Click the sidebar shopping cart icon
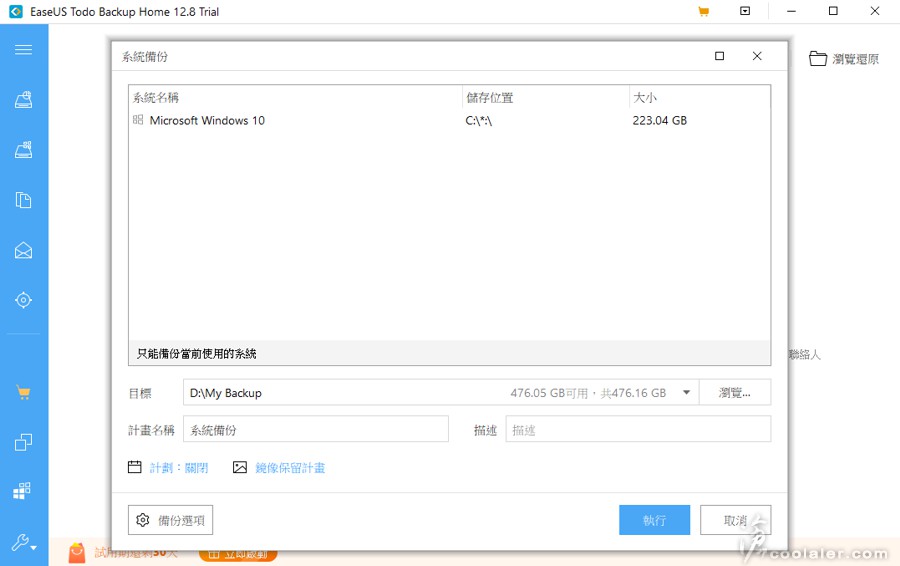Viewport: 900px width, 566px height. point(24,393)
